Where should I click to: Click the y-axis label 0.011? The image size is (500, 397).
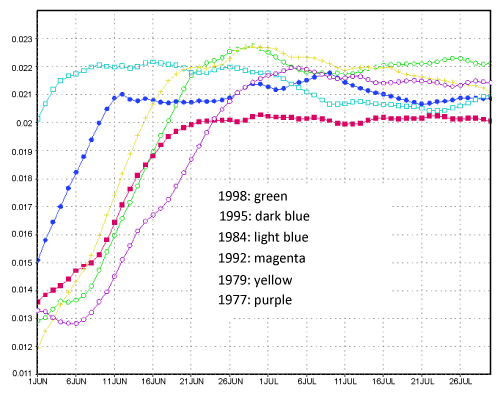(22, 373)
